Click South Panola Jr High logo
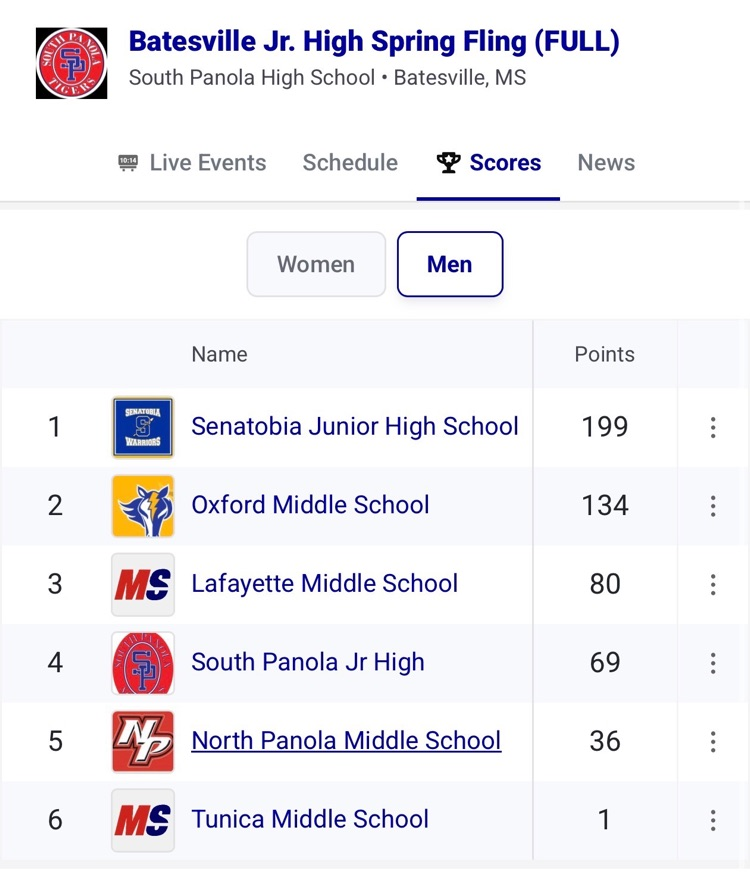The image size is (750, 873). 143,663
